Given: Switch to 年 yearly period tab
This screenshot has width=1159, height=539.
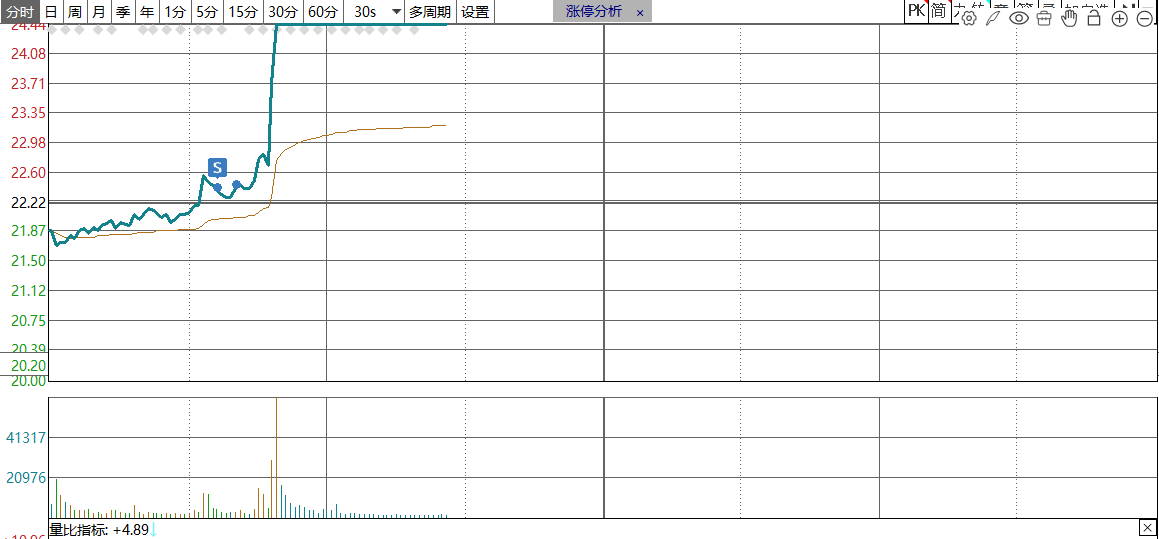Looking at the screenshot, I should [x=148, y=12].
